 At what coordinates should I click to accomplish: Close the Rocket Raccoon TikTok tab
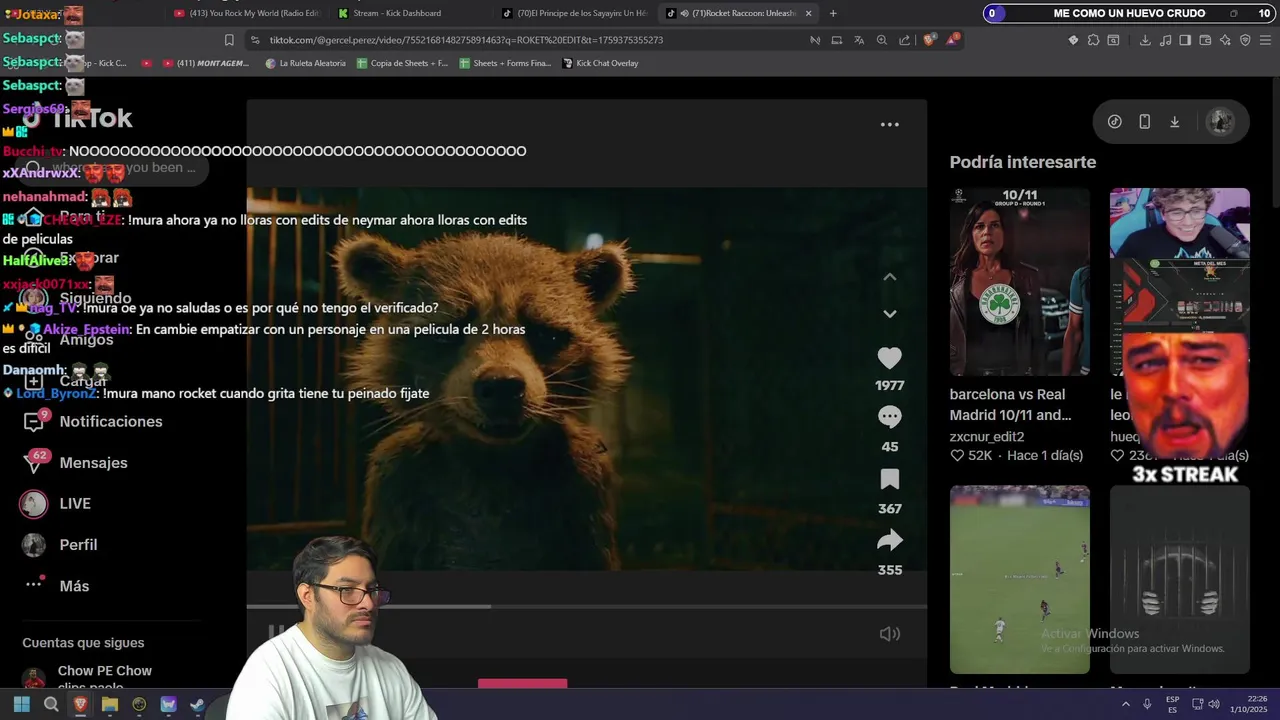(808, 13)
